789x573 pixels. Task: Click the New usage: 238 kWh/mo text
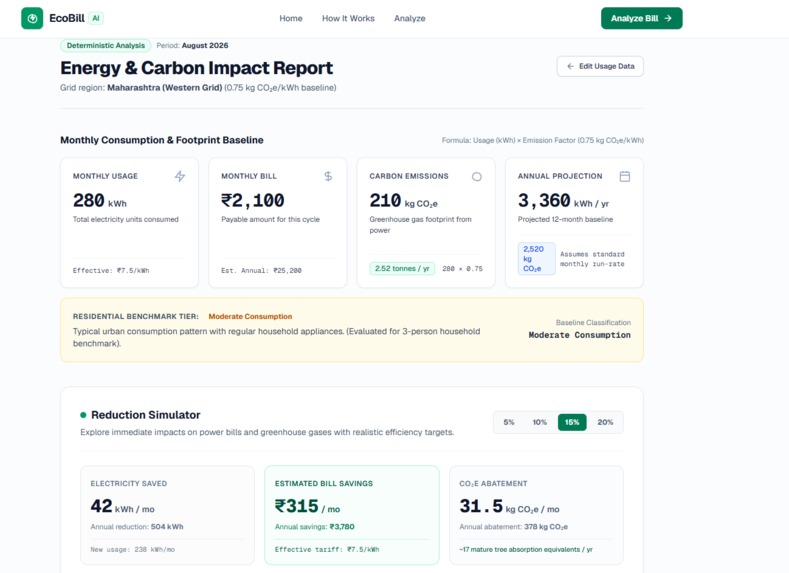(132, 549)
